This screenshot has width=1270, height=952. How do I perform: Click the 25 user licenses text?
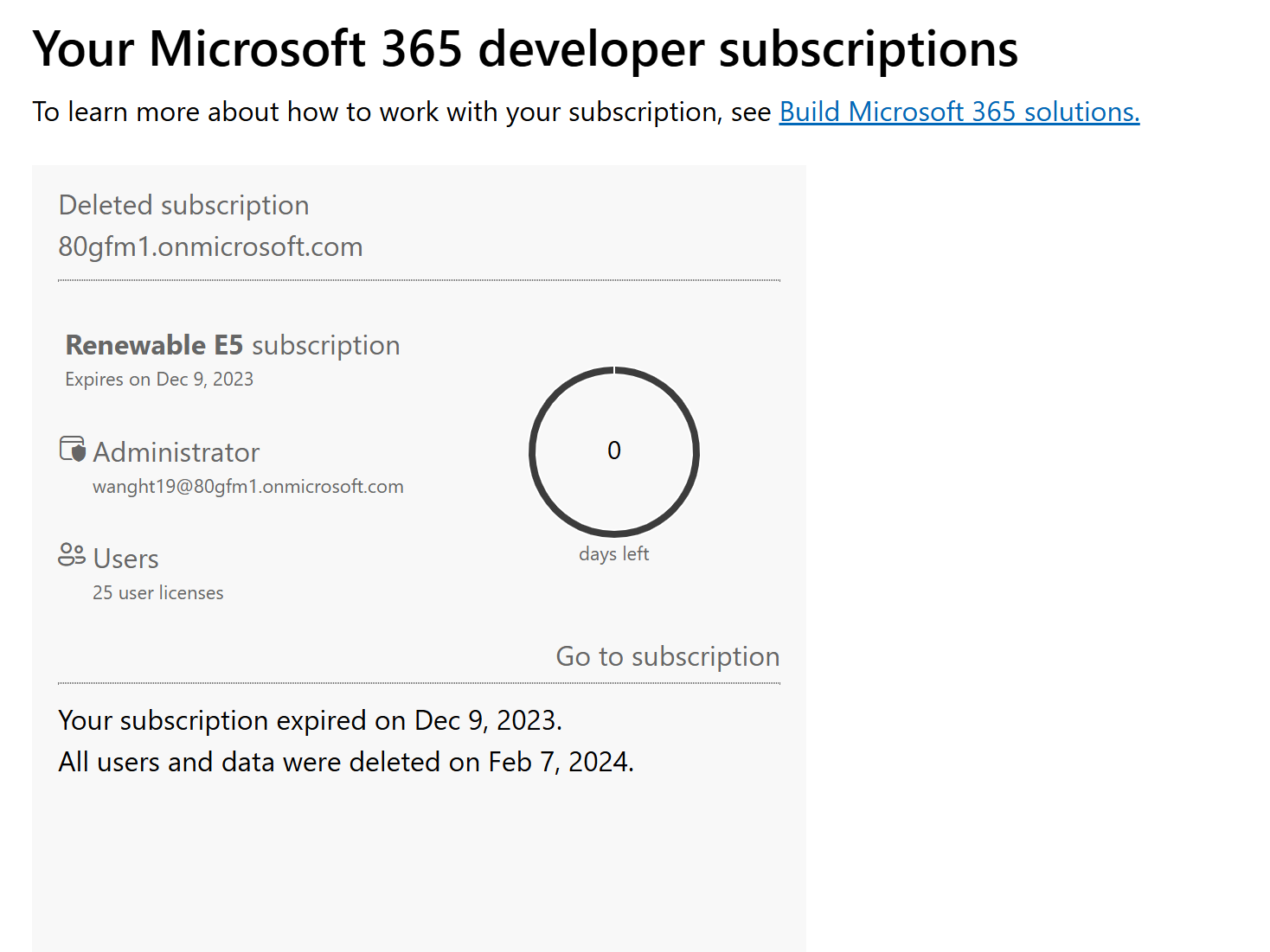click(157, 593)
